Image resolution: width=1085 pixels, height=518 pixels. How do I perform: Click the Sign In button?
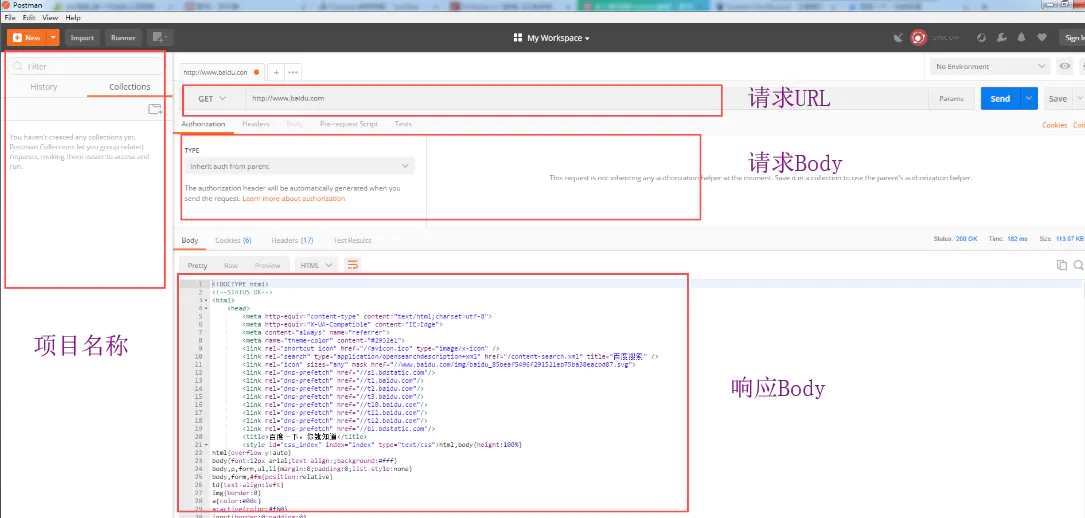click(1072, 38)
